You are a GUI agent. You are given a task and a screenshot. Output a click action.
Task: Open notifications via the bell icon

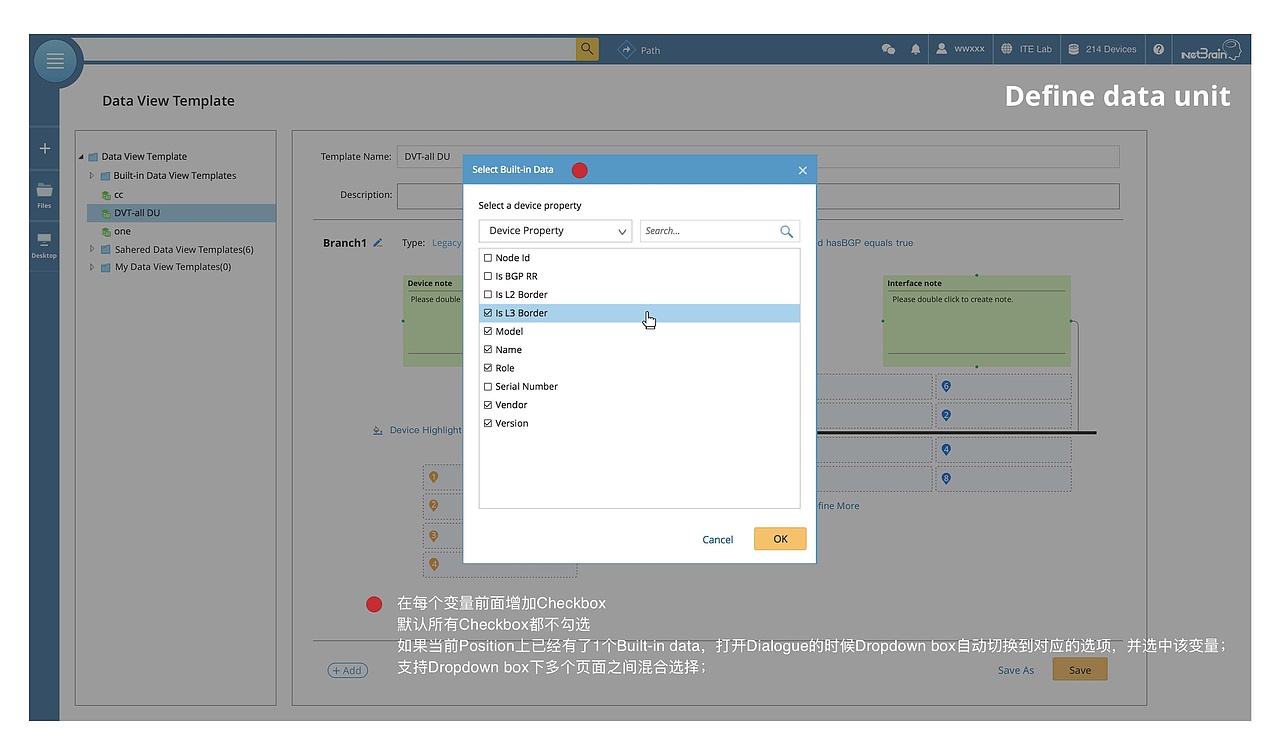(915, 48)
